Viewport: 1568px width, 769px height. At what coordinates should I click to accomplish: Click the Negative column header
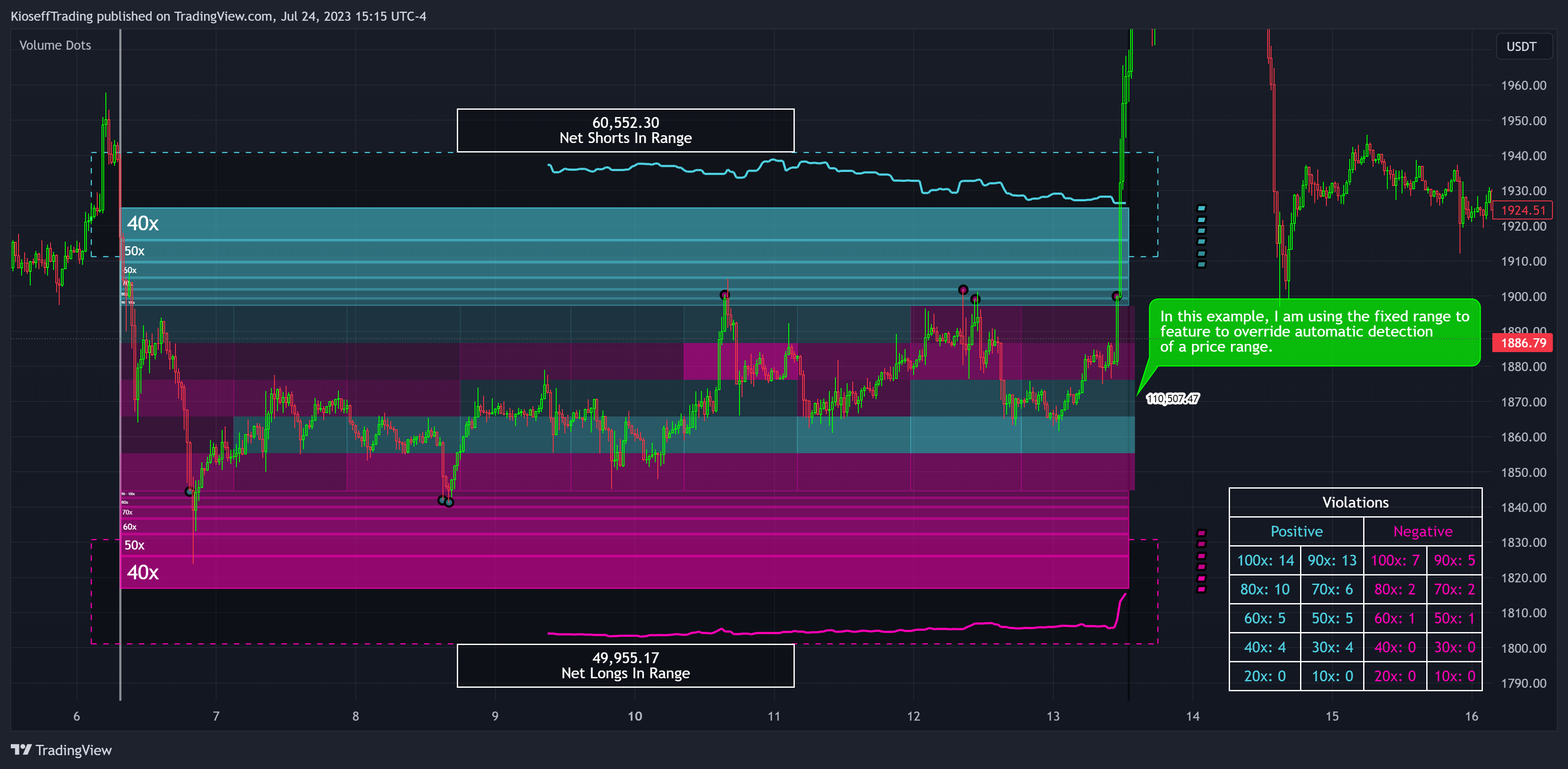[x=1422, y=532]
